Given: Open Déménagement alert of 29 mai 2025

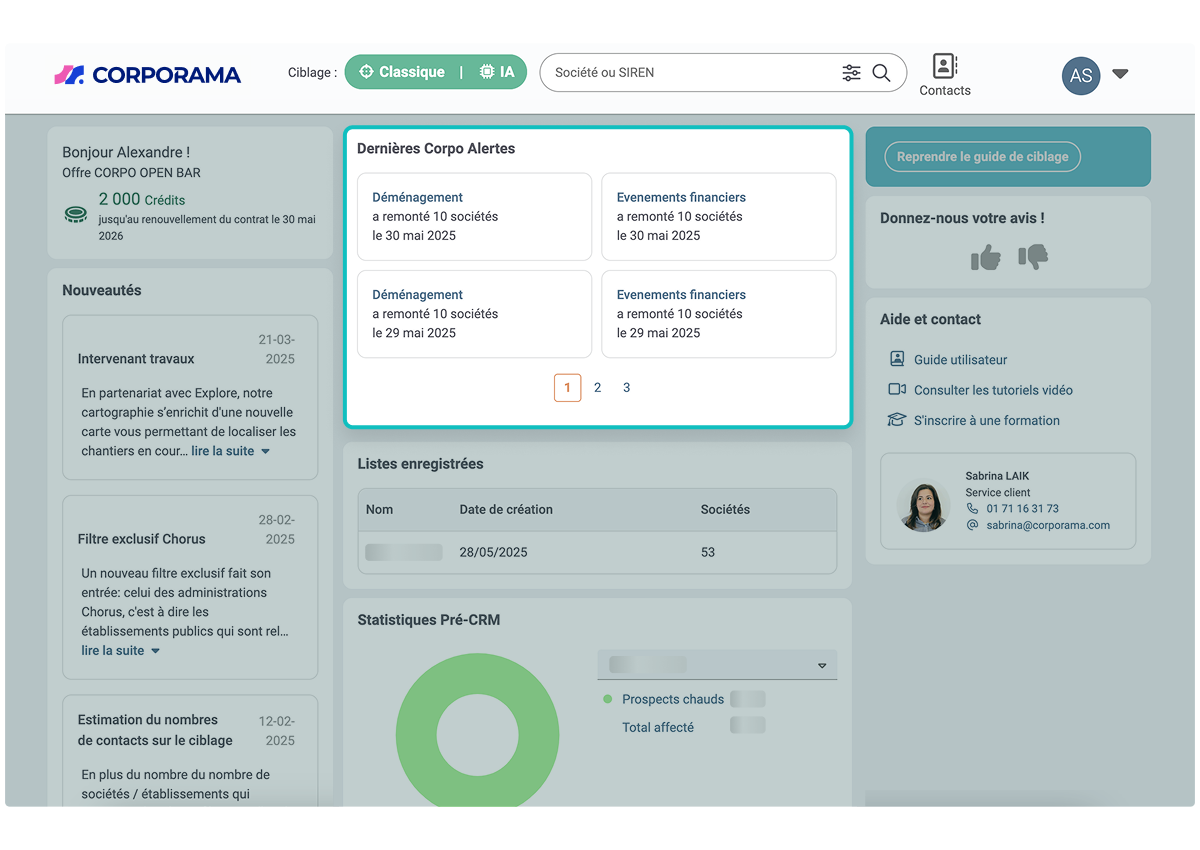Looking at the screenshot, I should (x=475, y=314).
